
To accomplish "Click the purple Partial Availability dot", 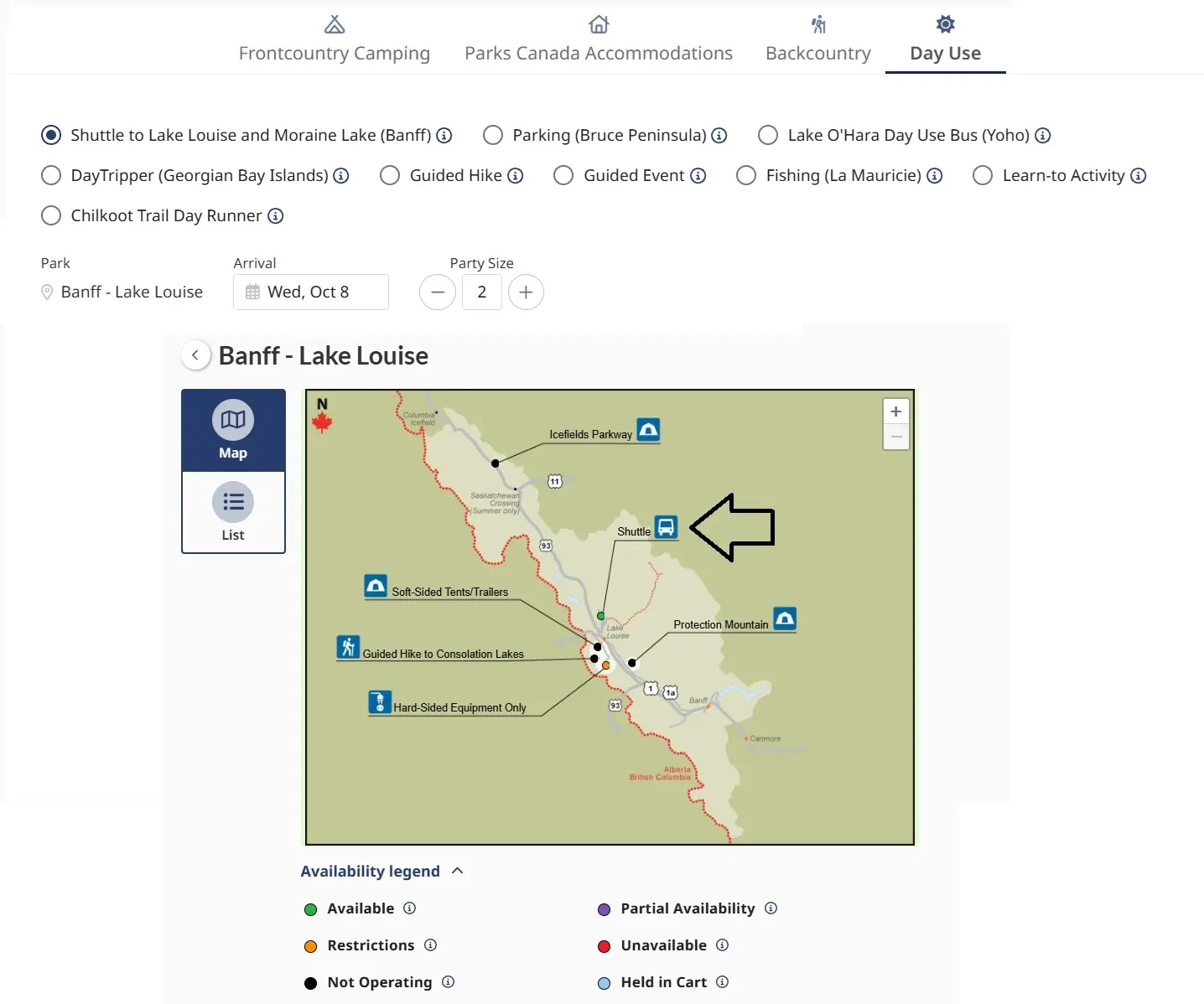I will point(604,909).
